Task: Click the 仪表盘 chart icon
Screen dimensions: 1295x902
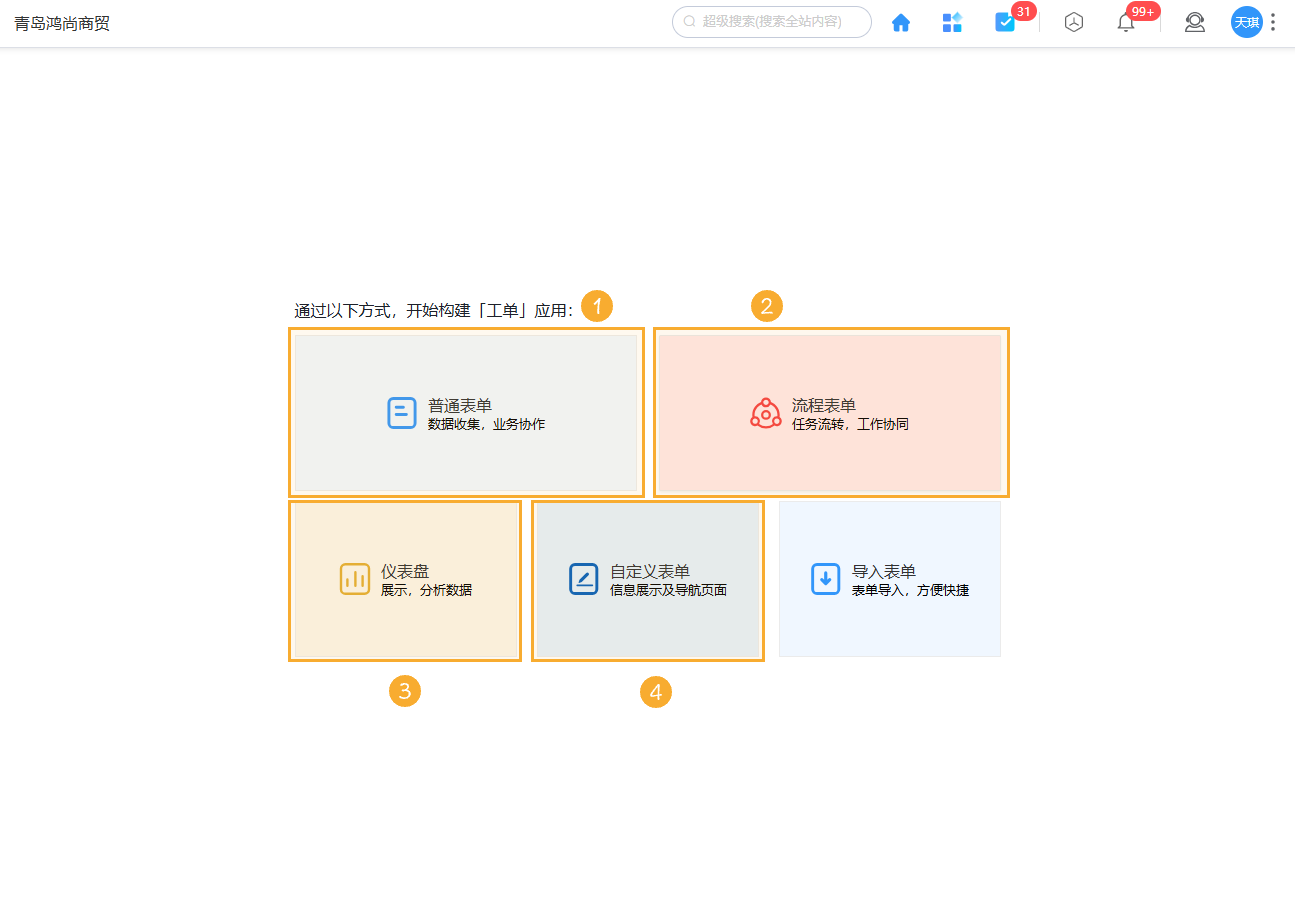Action: click(x=355, y=580)
